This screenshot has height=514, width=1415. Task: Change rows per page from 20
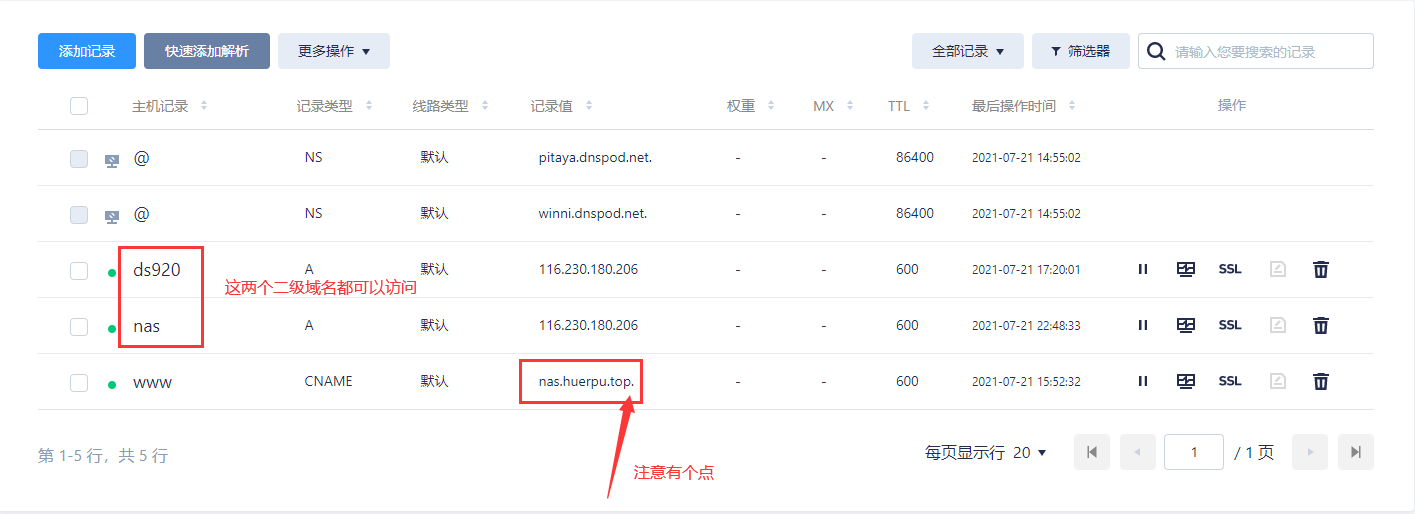(x=1029, y=453)
